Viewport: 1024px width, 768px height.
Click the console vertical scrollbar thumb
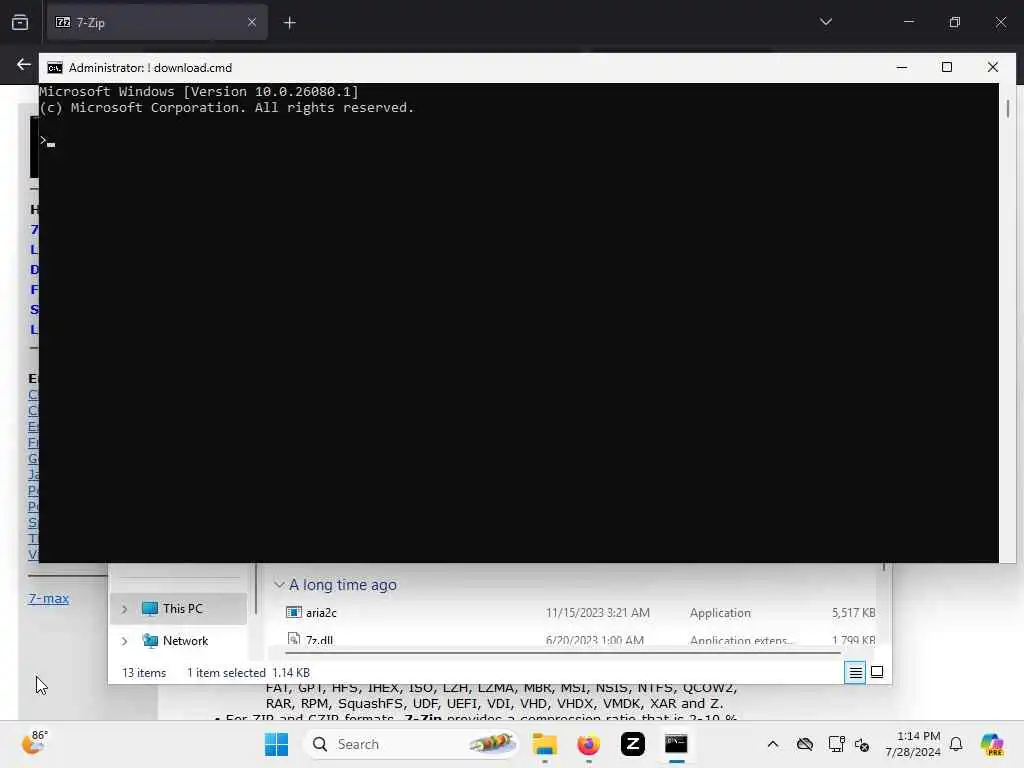1008,108
